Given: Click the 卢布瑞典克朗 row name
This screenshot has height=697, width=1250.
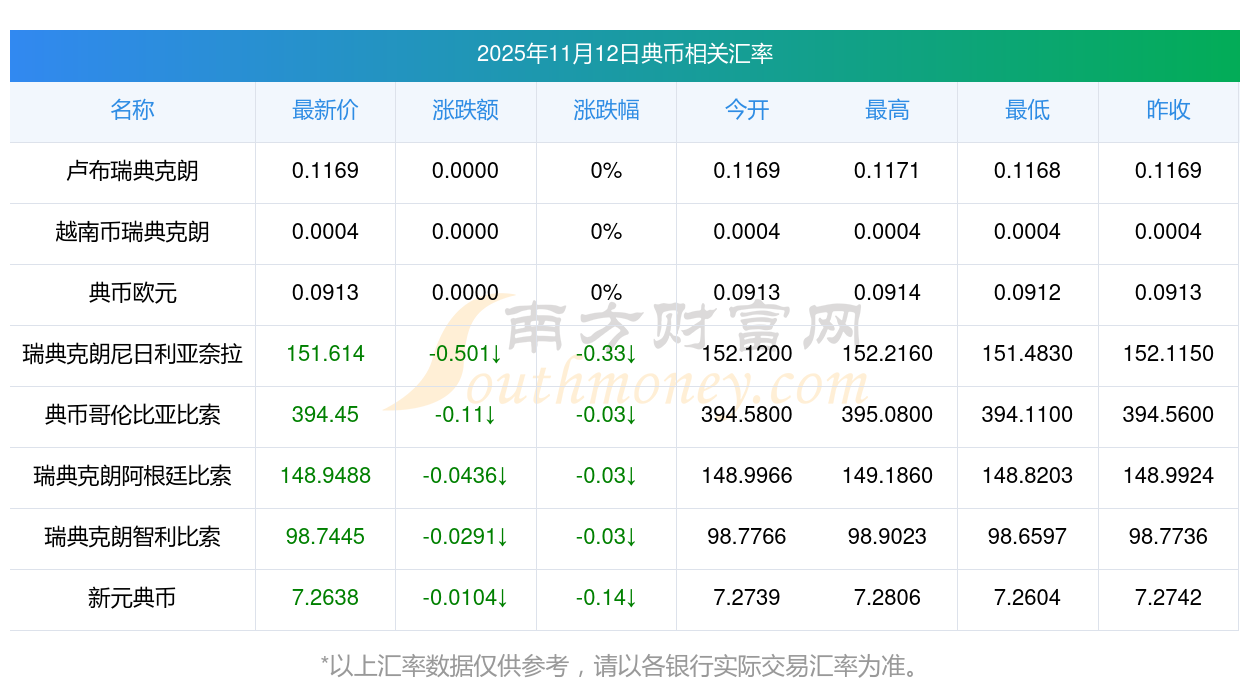Looking at the screenshot, I should pos(132,171).
